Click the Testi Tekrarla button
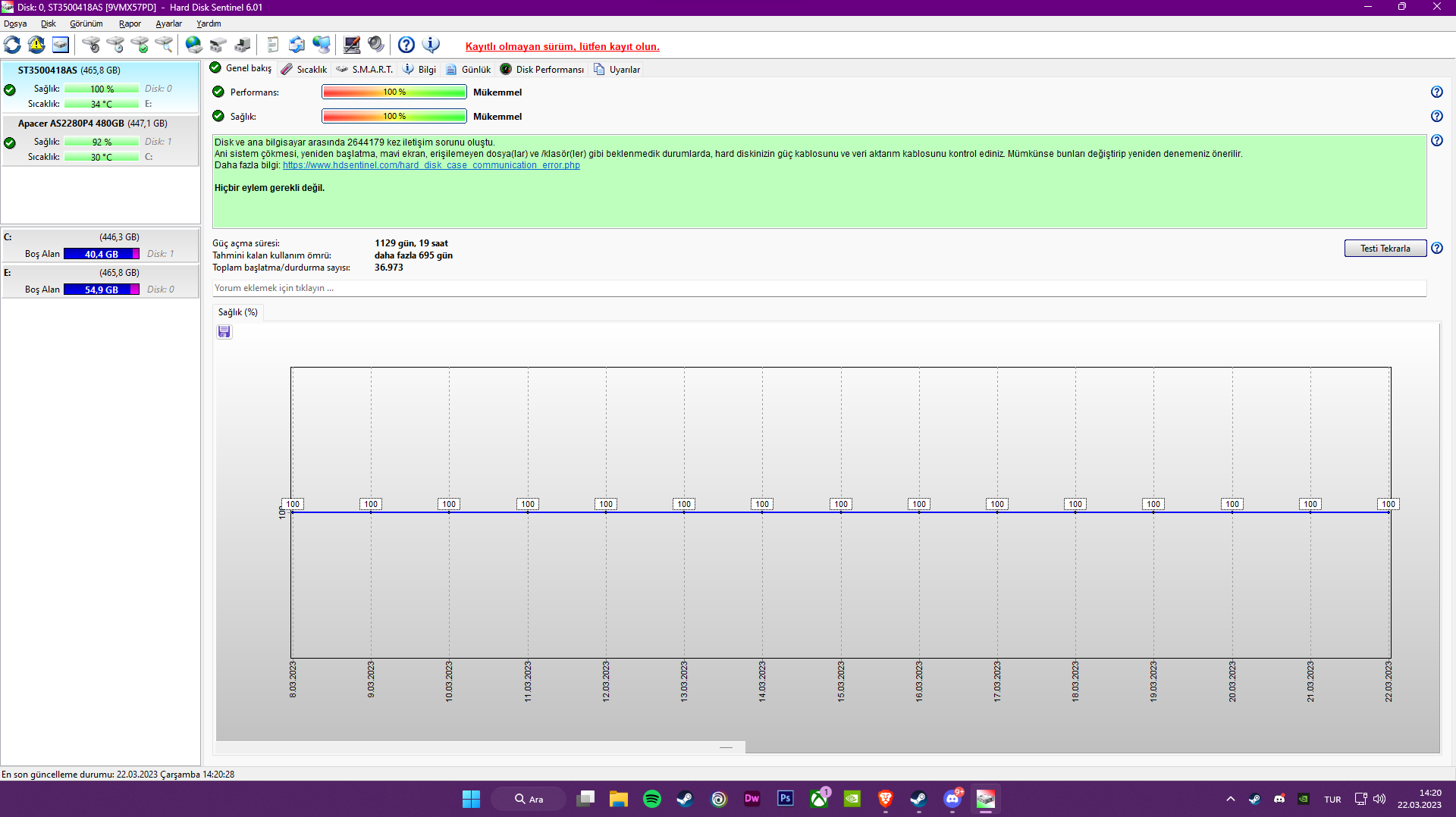 [1385, 249]
